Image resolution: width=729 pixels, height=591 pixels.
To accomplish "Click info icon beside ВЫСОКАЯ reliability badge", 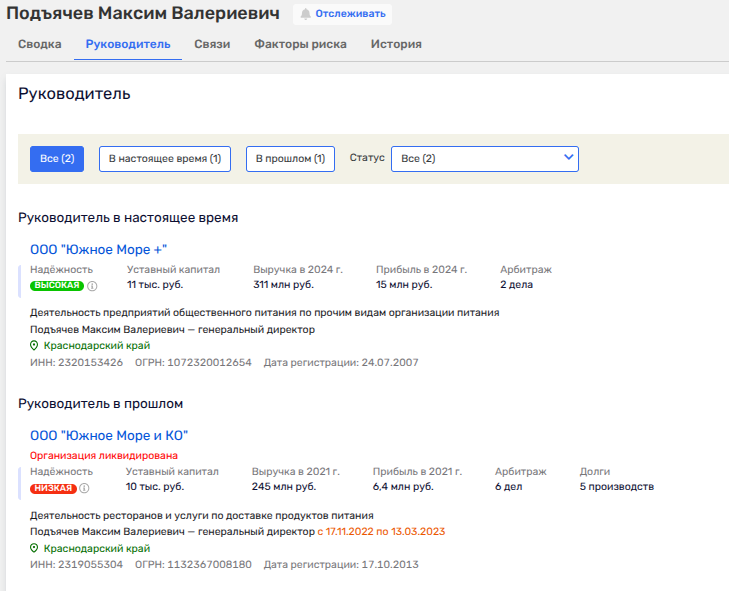I will coord(92,286).
